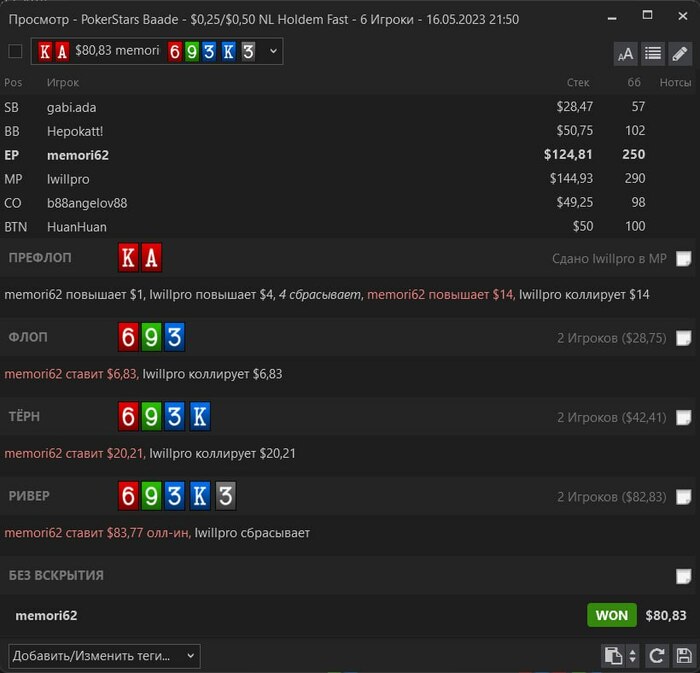Switch to the list view icon
Image resolution: width=700 pixels, height=673 pixels.
pos(653,54)
